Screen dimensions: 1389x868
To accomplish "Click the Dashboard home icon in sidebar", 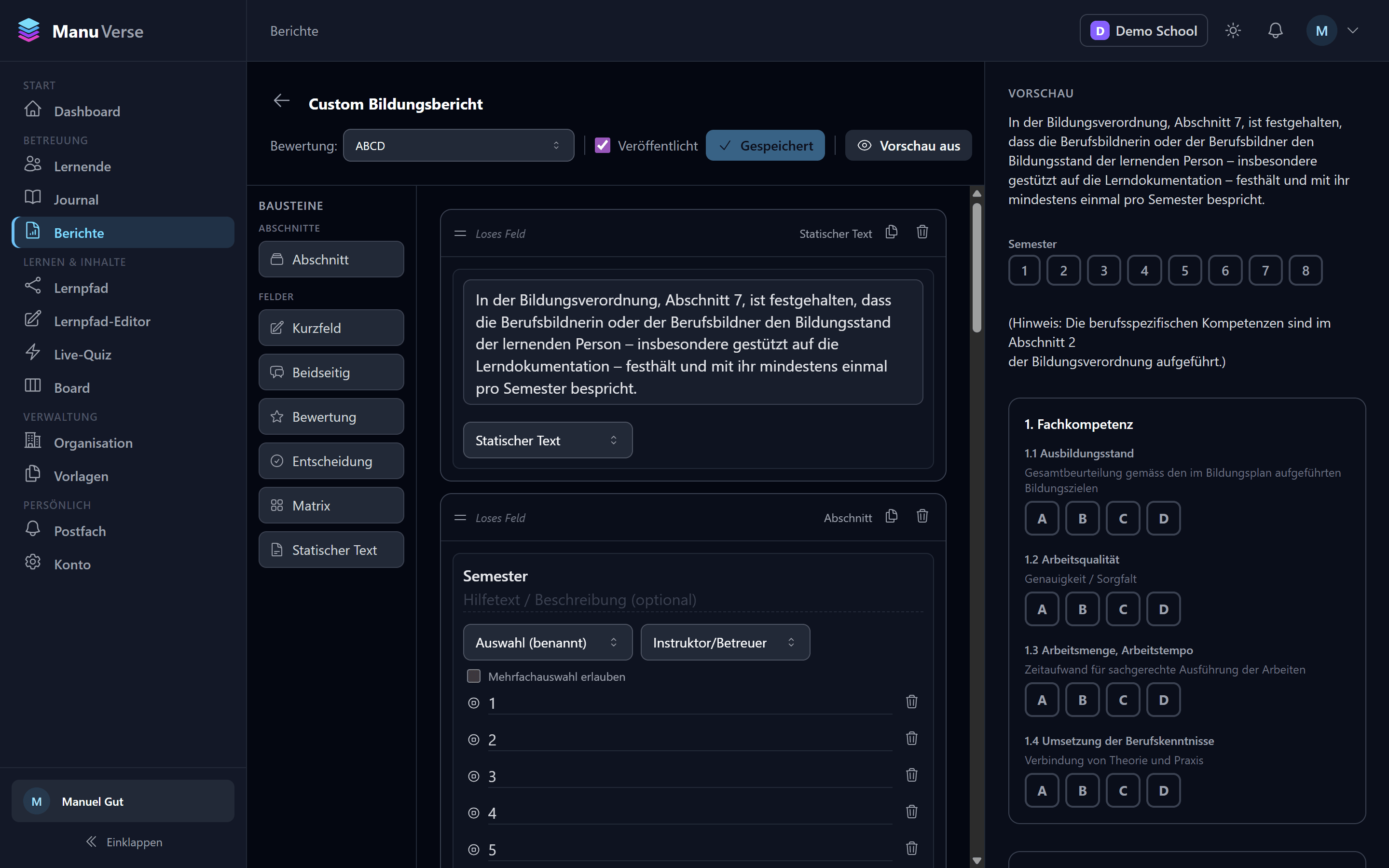I will (33, 109).
